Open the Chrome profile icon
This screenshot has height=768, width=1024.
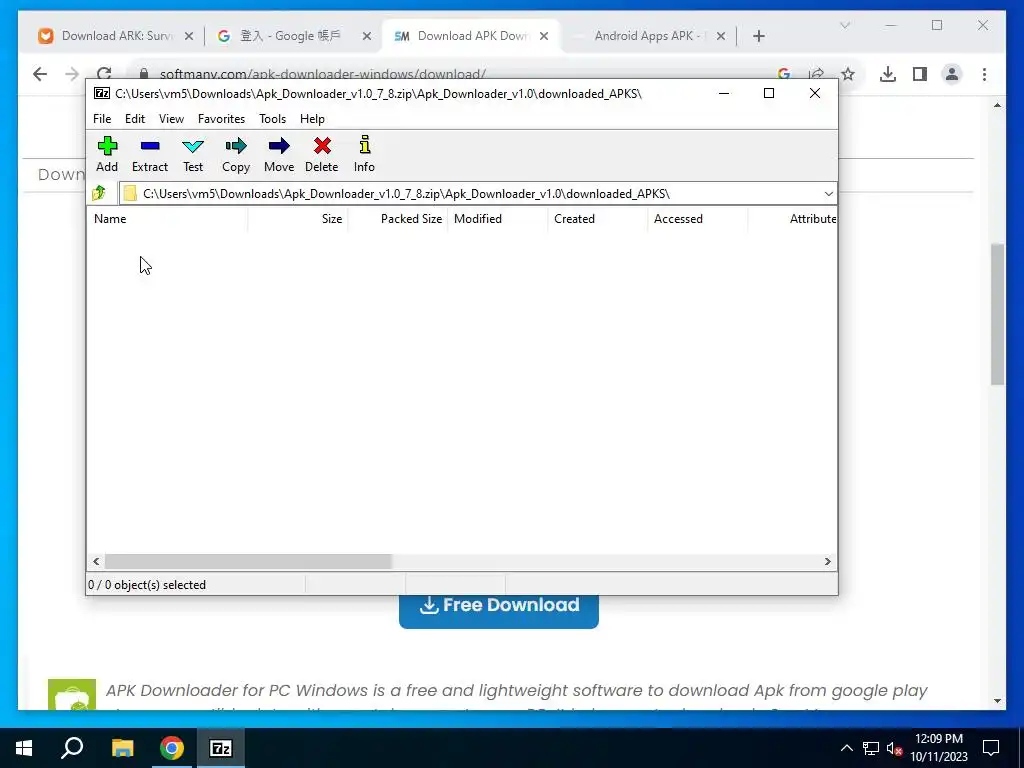coord(952,74)
